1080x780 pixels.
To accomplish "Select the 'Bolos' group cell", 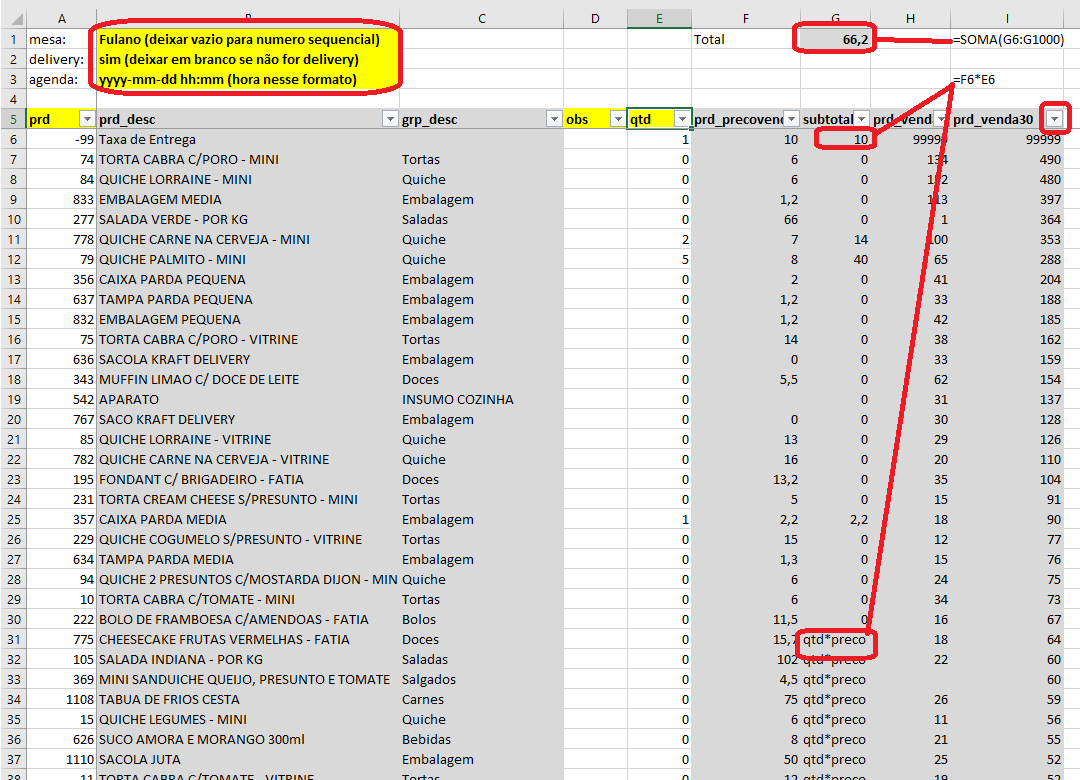I will [481, 619].
